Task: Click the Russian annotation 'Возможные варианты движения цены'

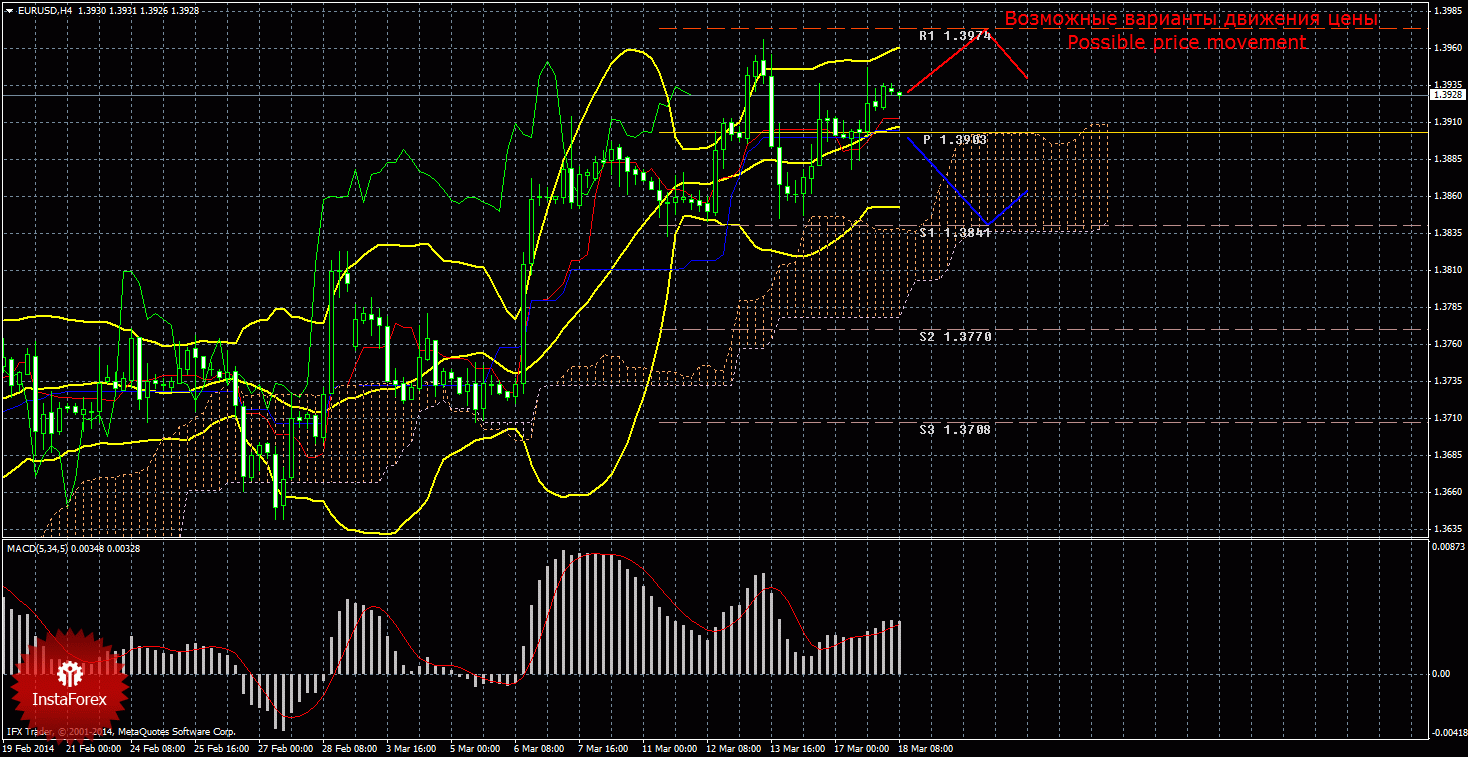Action: coord(1190,19)
